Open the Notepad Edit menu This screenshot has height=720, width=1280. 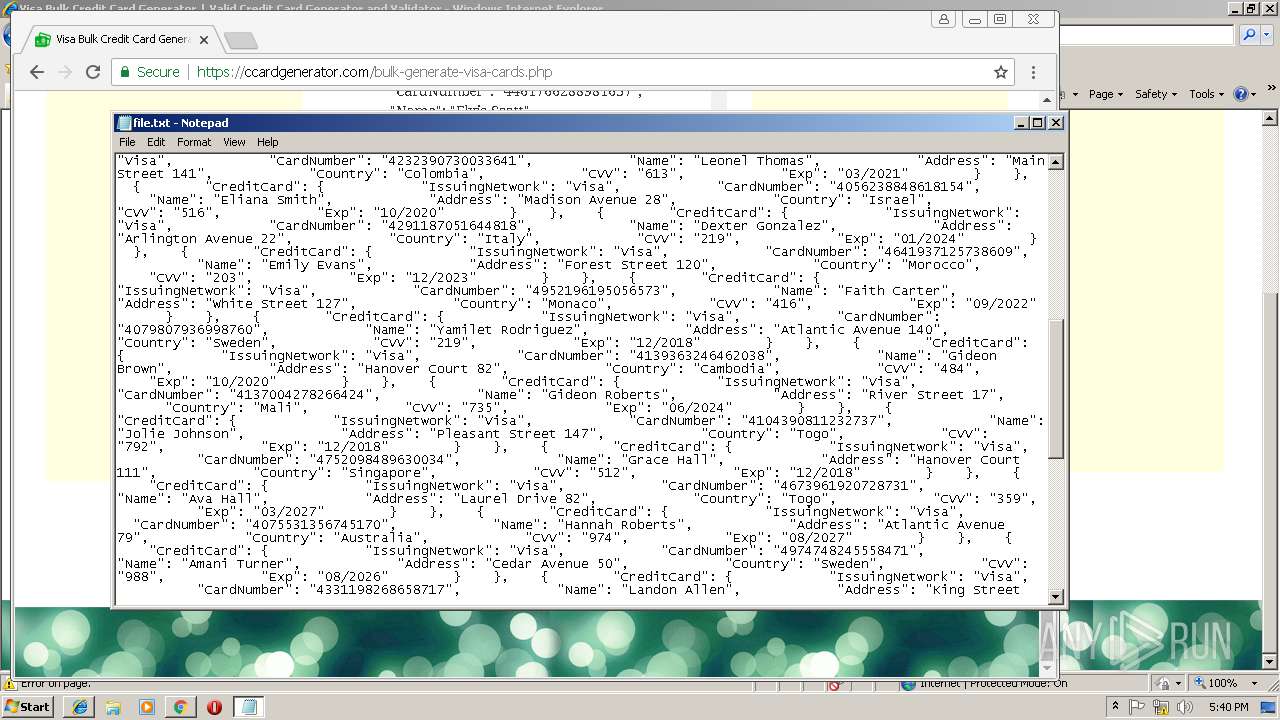156,142
